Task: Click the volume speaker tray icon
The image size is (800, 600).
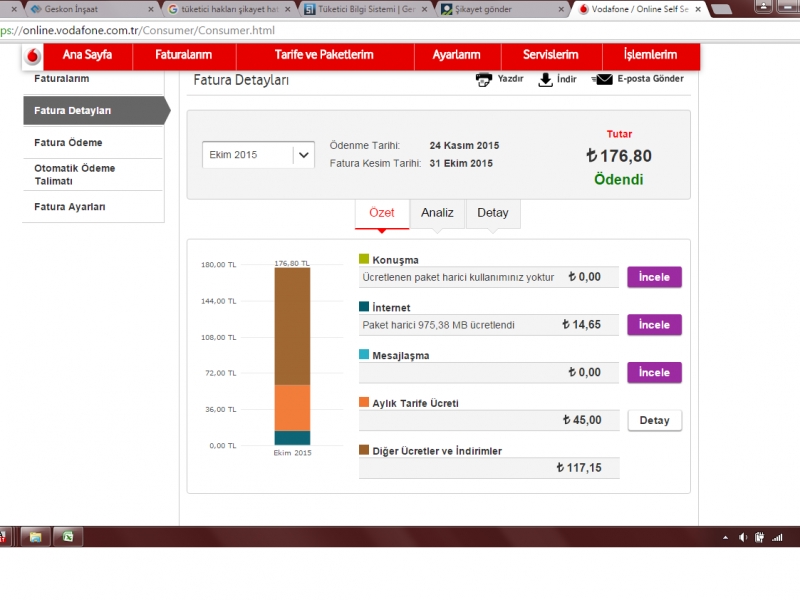Action: (x=742, y=537)
